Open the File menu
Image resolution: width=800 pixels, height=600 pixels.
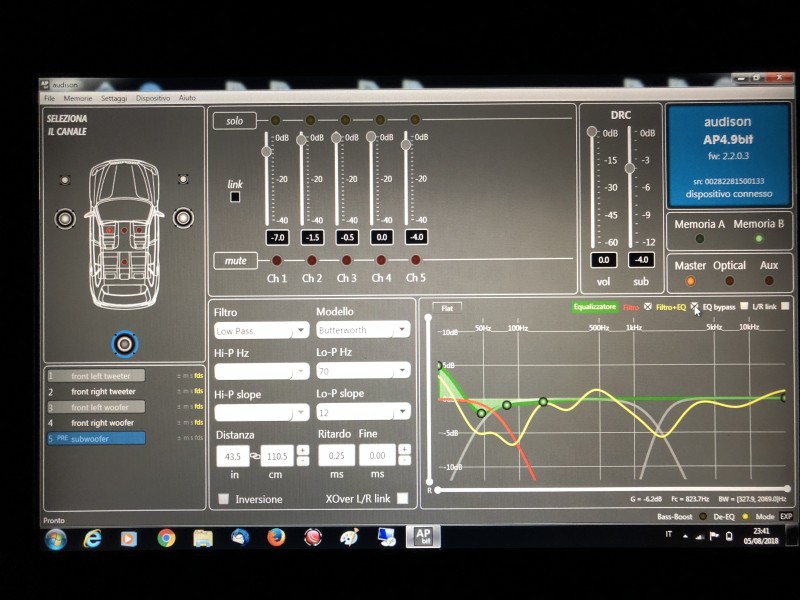click(x=49, y=98)
